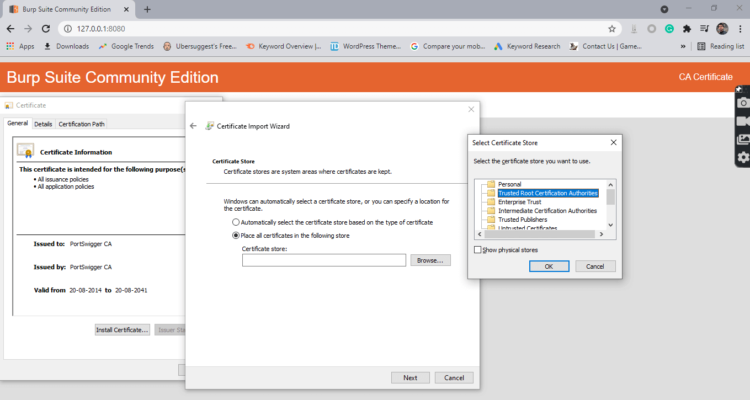Click the circle extension icon in toolbar

coord(651,29)
